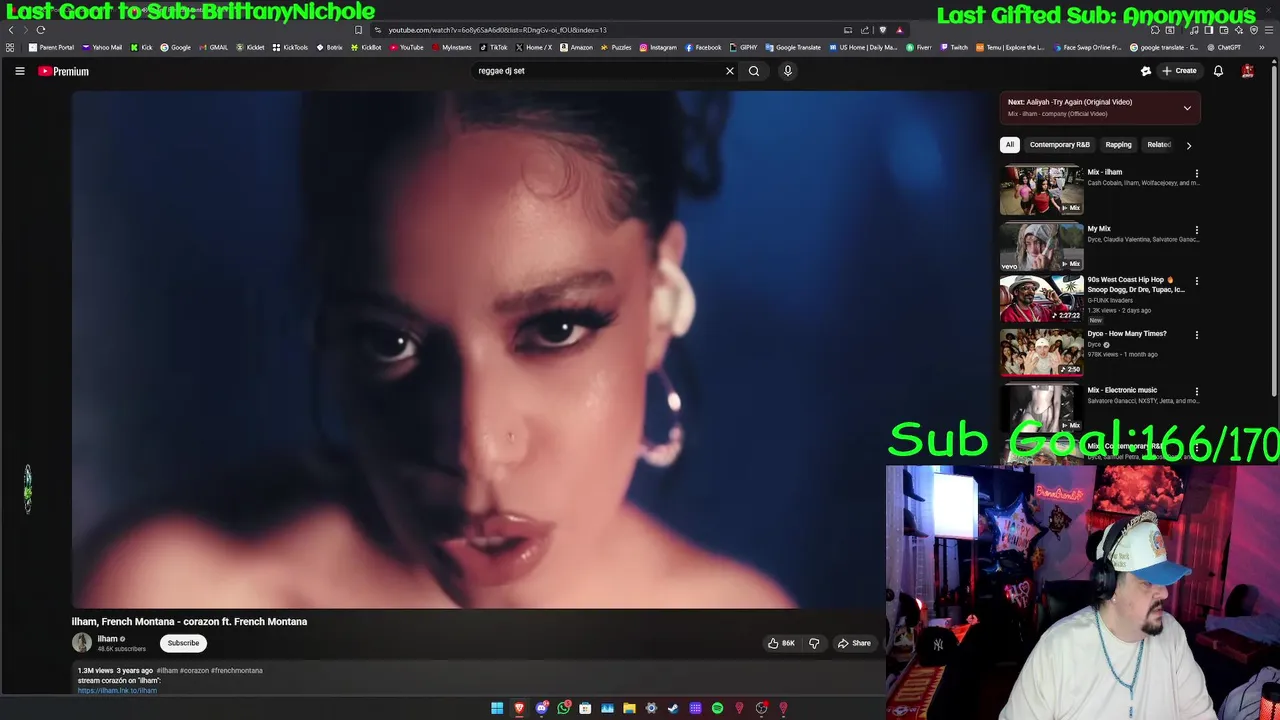
Task: Open 'Mix - Electronic music' title
Action: (1122, 390)
